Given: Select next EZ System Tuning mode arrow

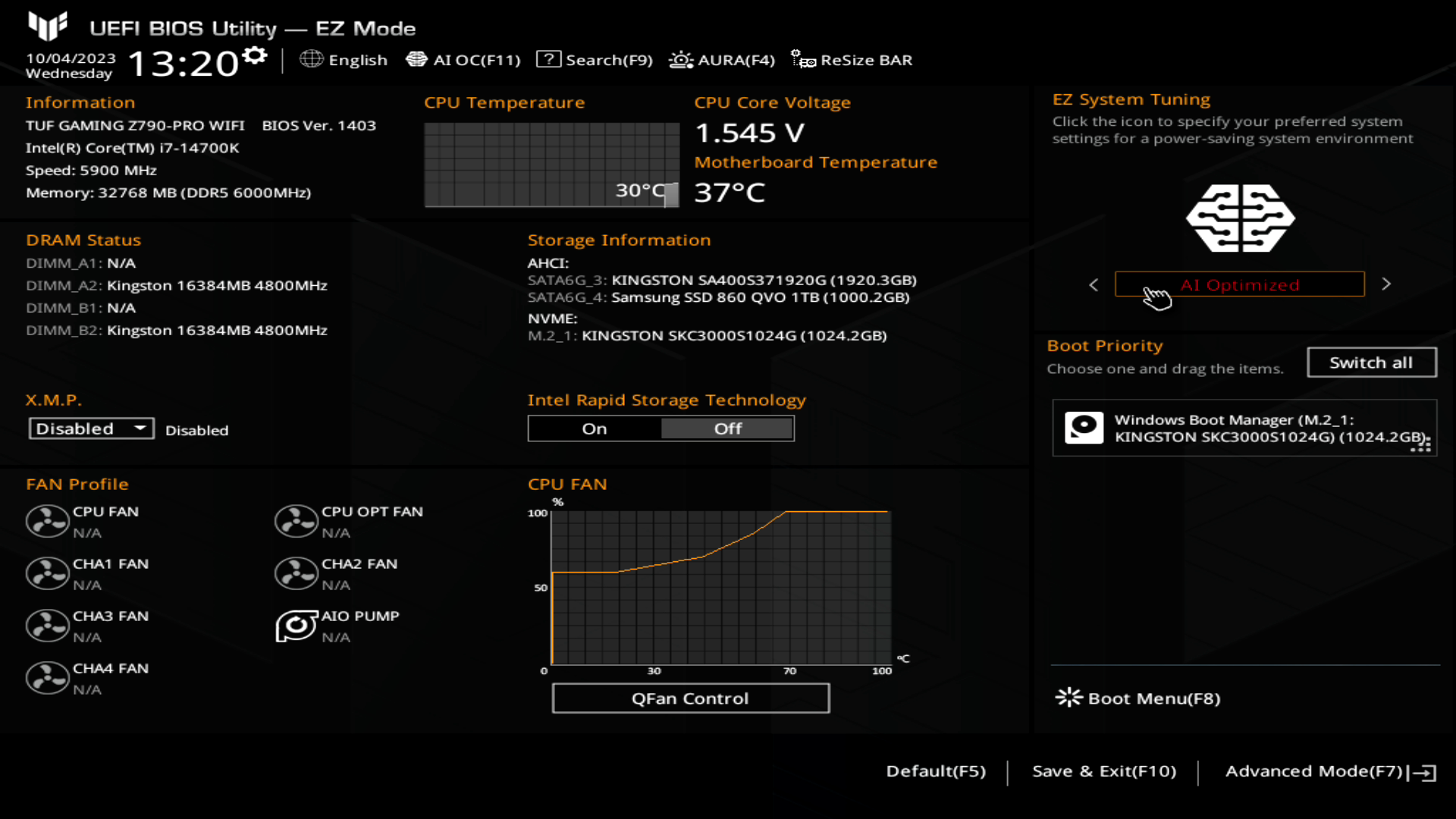Looking at the screenshot, I should click(x=1386, y=284).
